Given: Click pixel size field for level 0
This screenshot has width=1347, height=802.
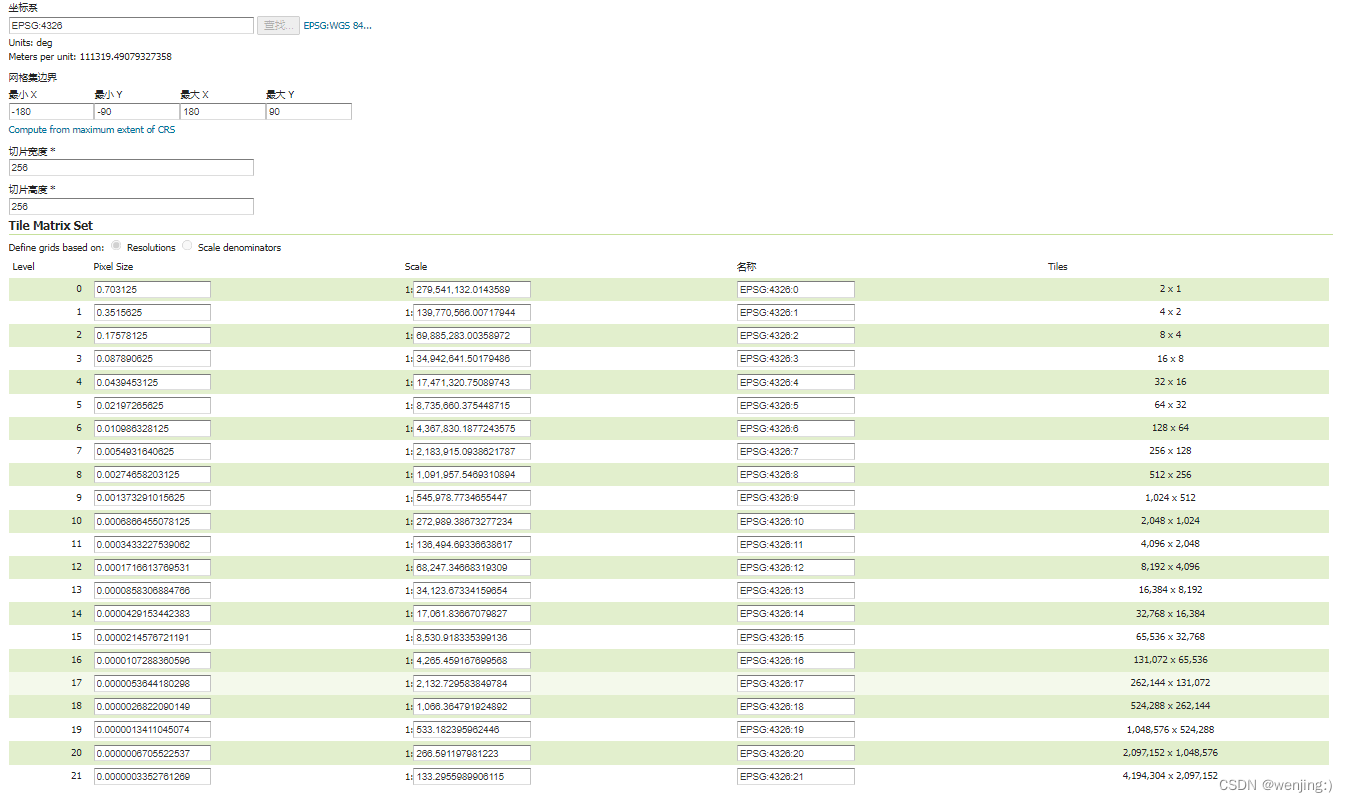Looking at the screenshot, I should [x=152, y=289].
